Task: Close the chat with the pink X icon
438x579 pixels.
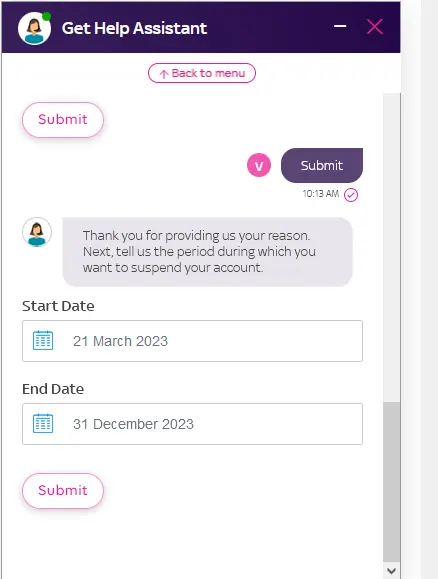Action: tap(374, 27)
